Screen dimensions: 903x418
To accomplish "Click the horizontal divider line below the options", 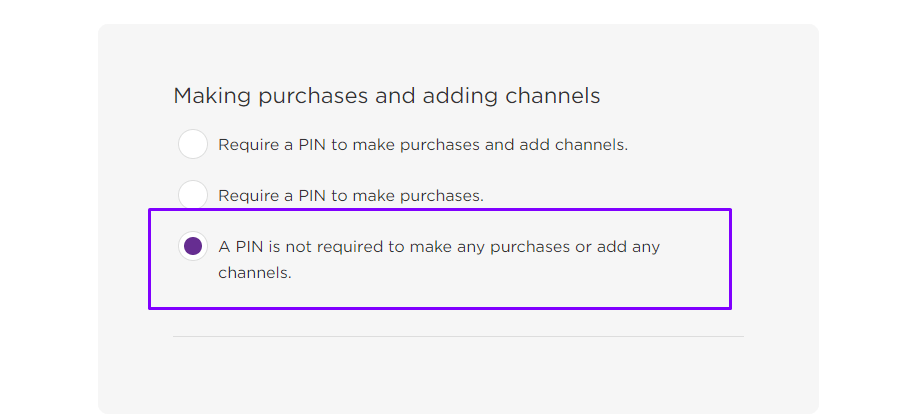I will [458, 337].
